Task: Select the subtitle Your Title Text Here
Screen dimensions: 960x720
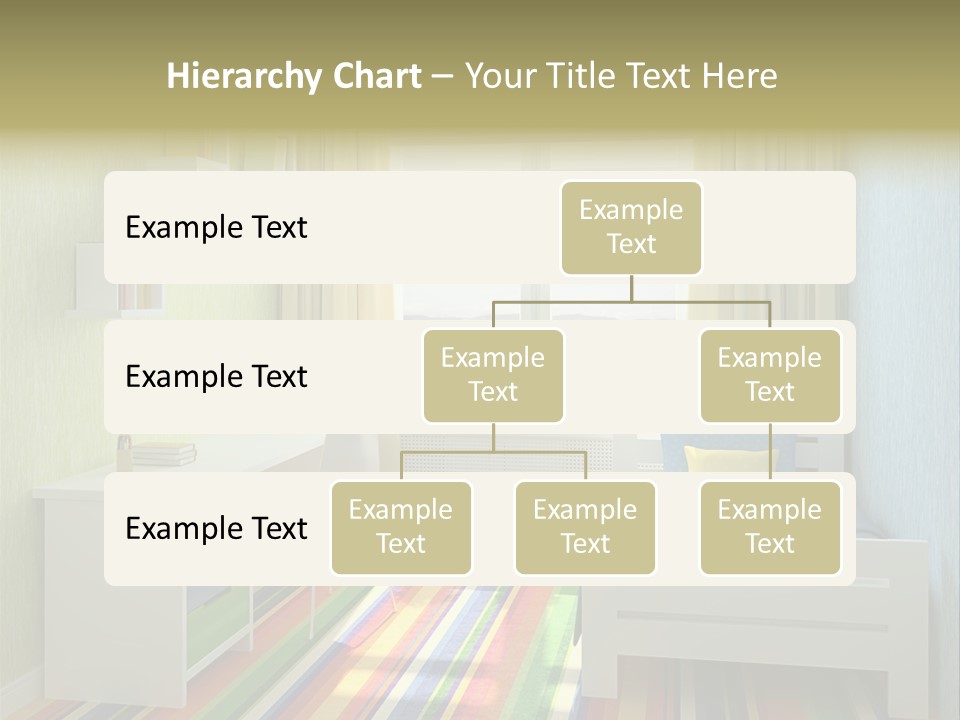Action: pos(620,74)
